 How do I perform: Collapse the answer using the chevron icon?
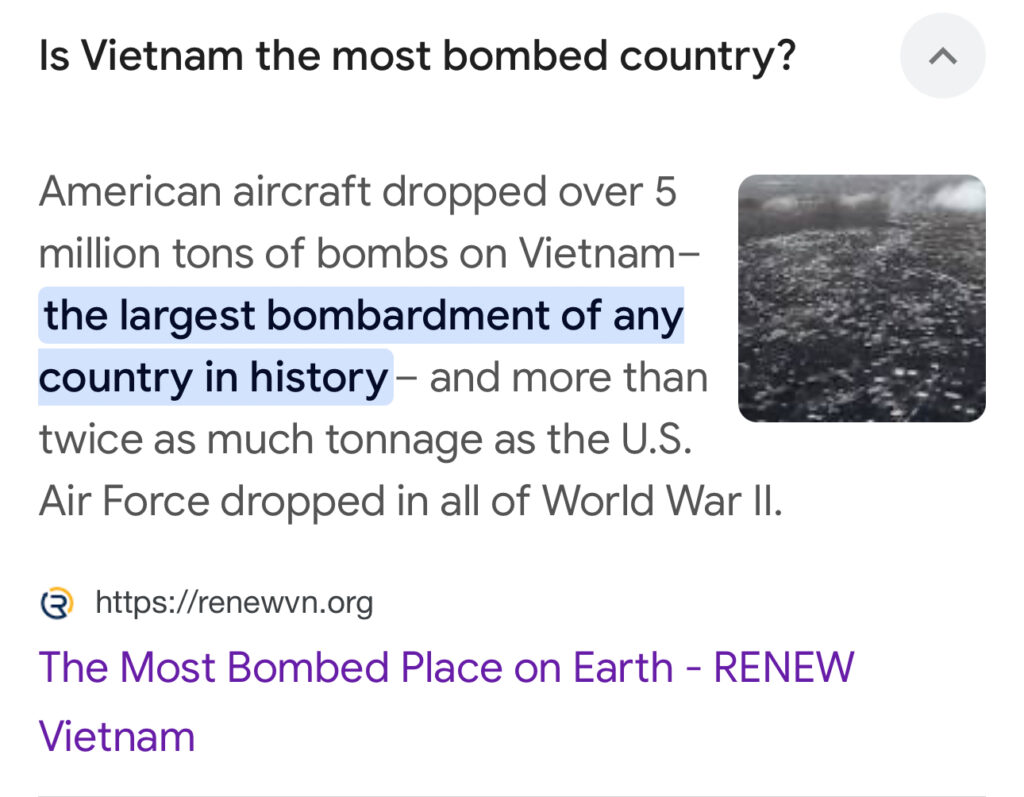pyautogui.click(x=942, y=56)
